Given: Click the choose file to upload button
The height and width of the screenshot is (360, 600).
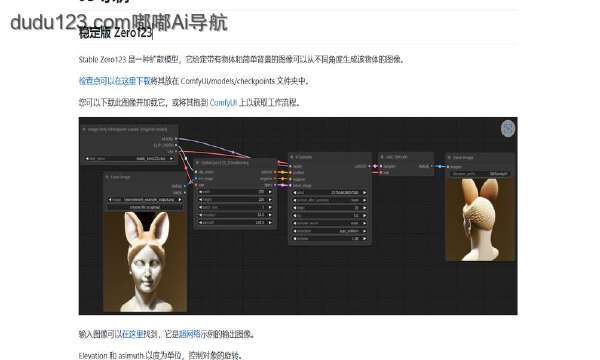Looking at the screenshot, I should click(x=145, y=207).
